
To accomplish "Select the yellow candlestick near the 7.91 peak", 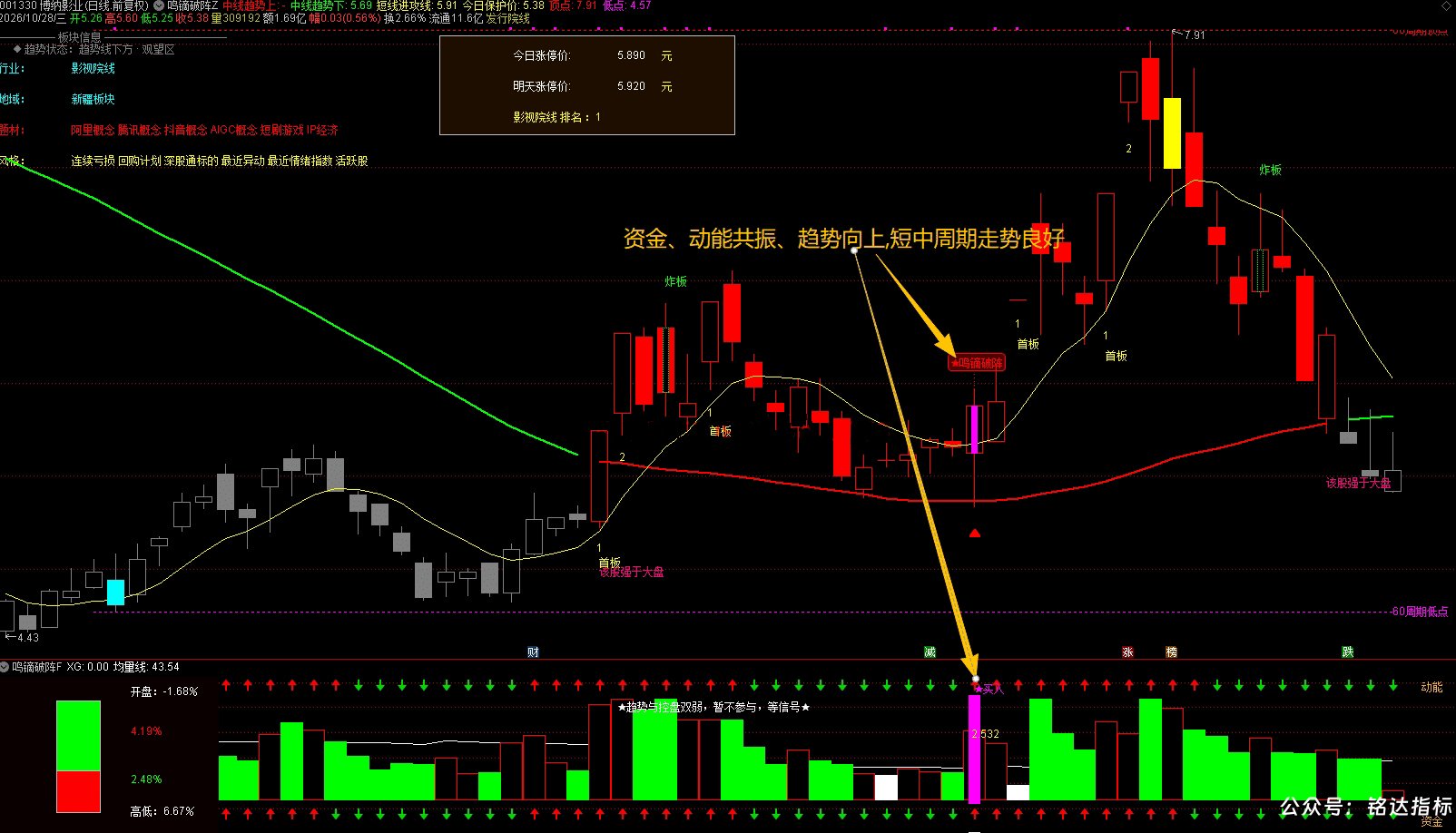I will (1172, 133).
